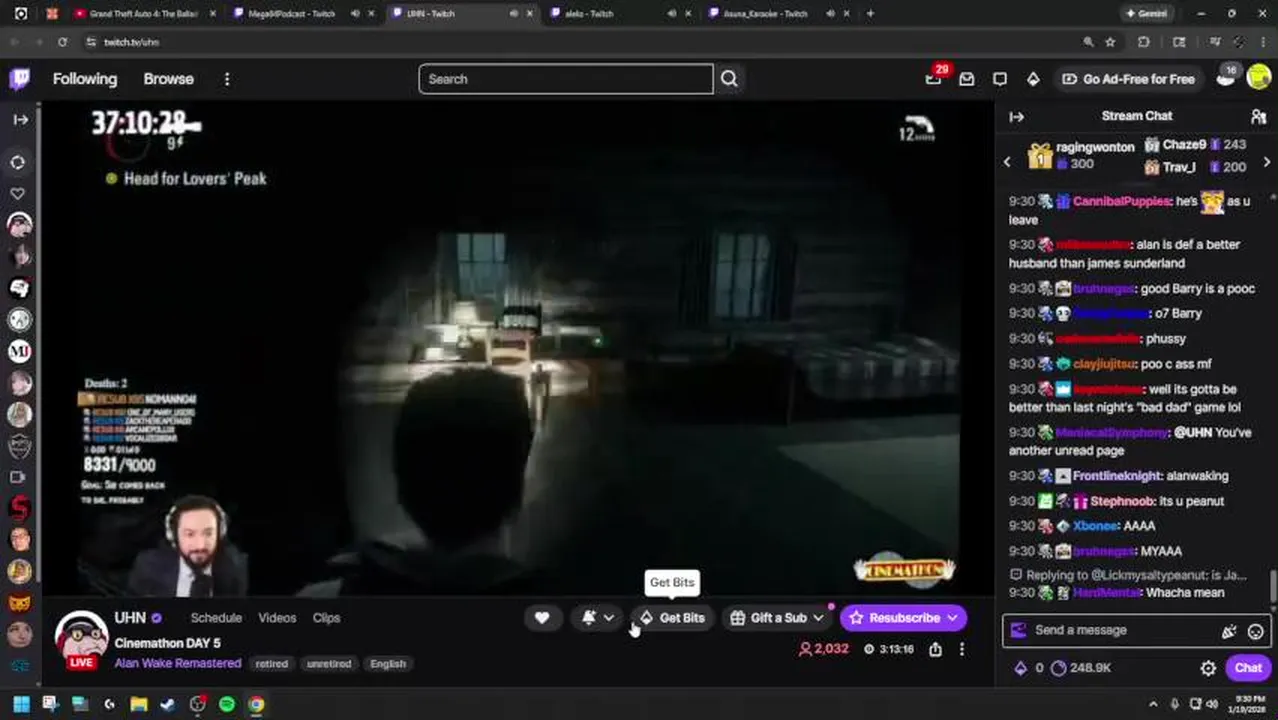Viewport: 1278px width, 720px height.
Task: Open the Windows Start button
Action: [x=20, y=704]
